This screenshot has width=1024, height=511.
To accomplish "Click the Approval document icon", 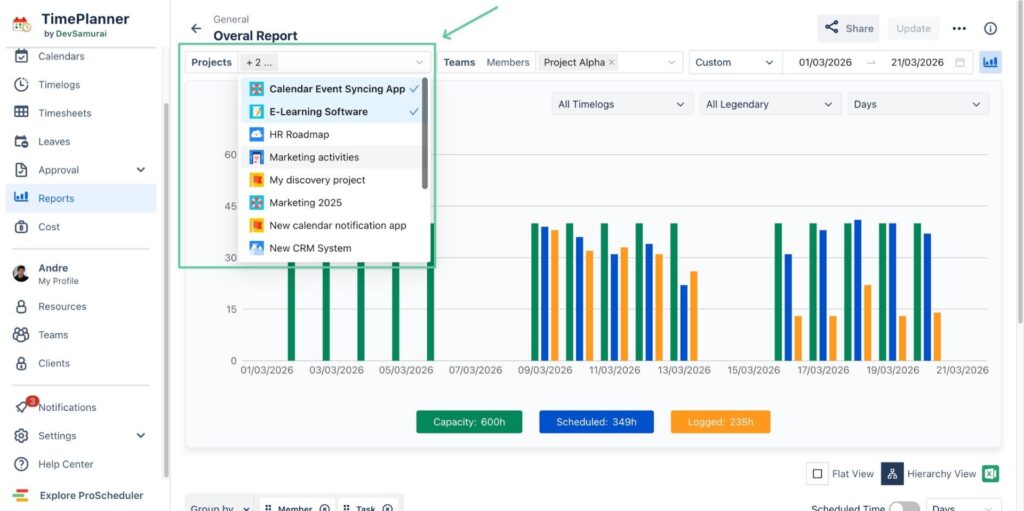I will pos(21,170).
